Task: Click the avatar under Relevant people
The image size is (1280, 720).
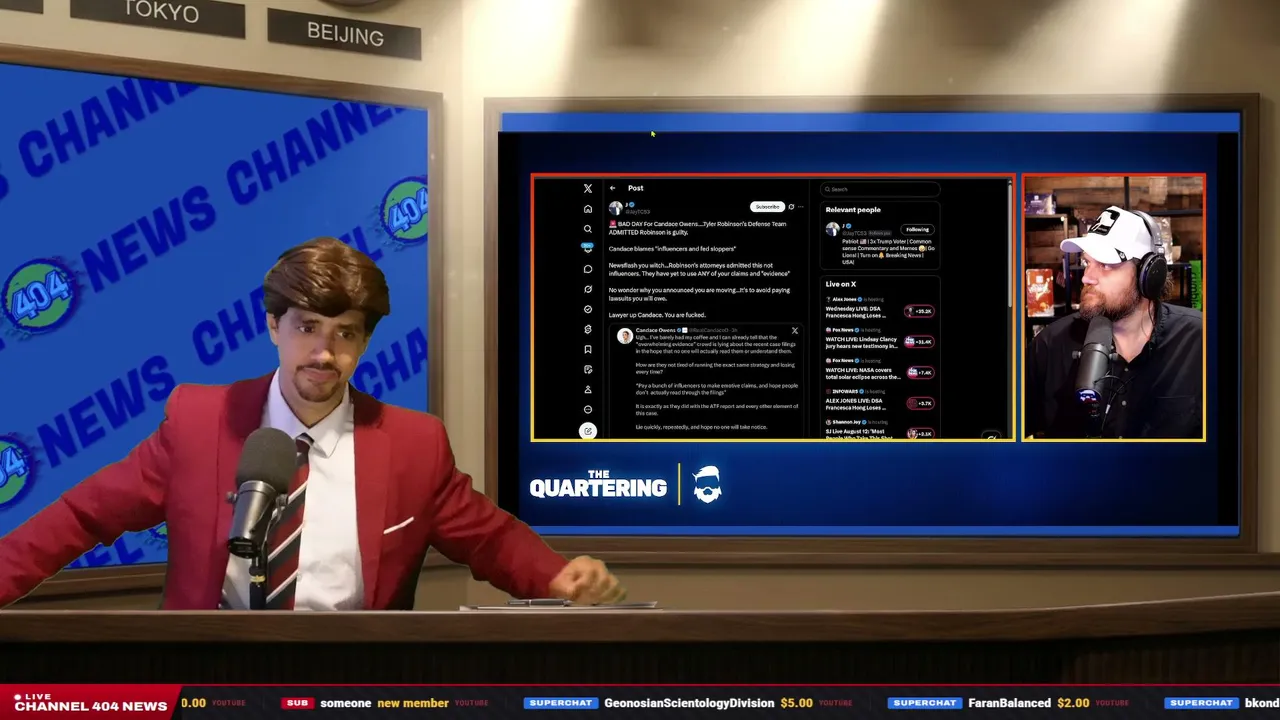Action: [x=832, y=229]
